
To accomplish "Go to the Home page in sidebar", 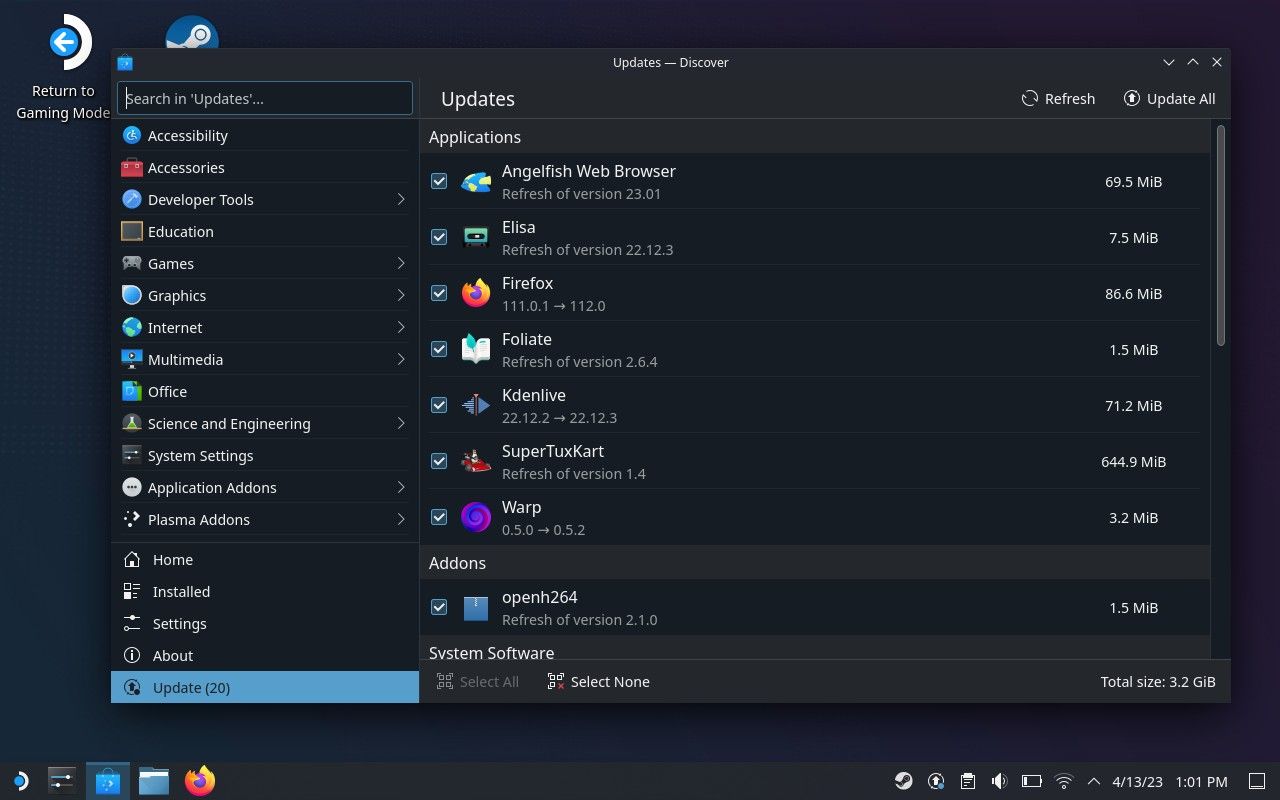I will 265,560.
